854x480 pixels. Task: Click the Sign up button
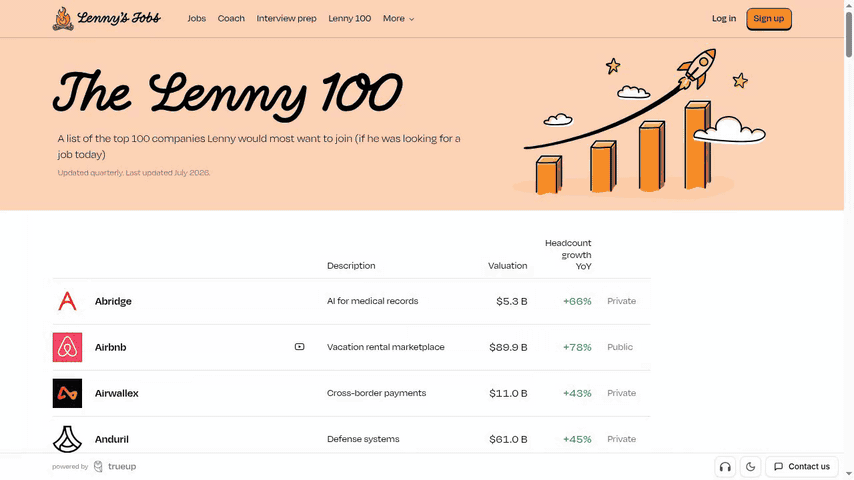click(x=768, y=19)
